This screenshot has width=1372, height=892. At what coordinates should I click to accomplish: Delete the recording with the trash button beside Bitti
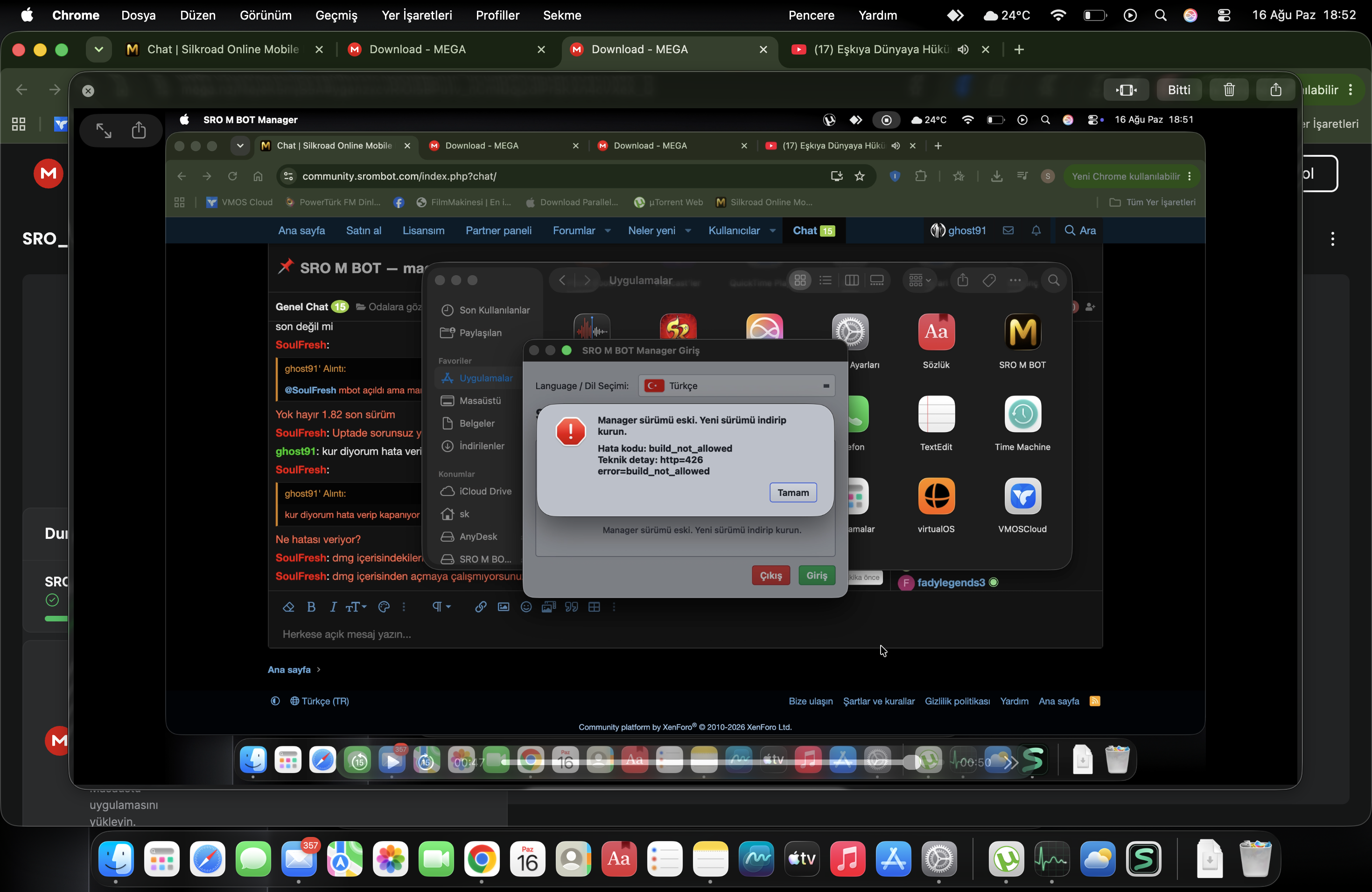[1229, 90]
